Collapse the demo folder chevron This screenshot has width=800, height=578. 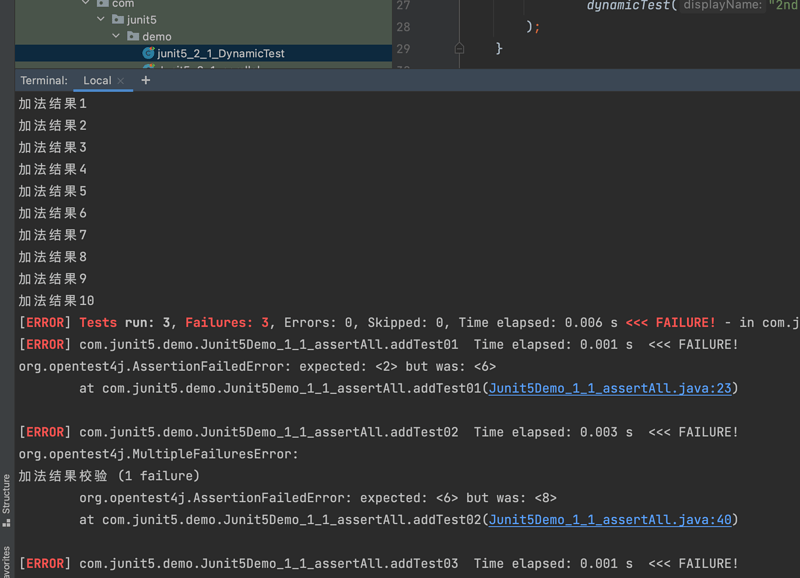pyautogui.click(x=116, y=36)
